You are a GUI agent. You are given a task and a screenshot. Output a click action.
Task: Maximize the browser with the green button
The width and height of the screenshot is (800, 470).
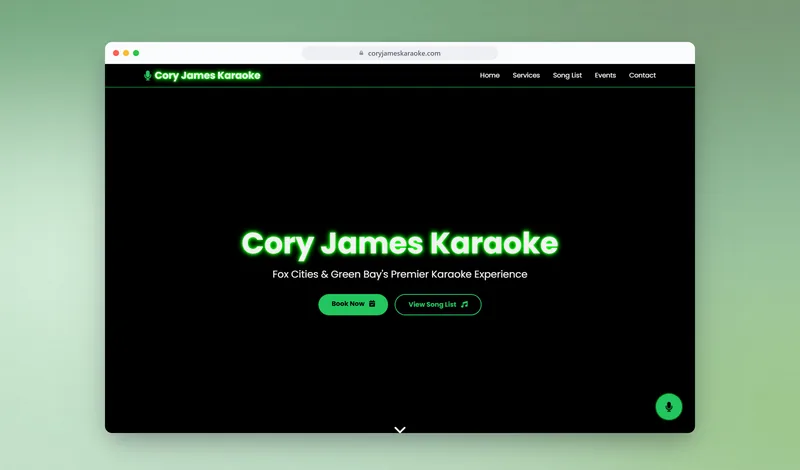click(x=136, y=53)
